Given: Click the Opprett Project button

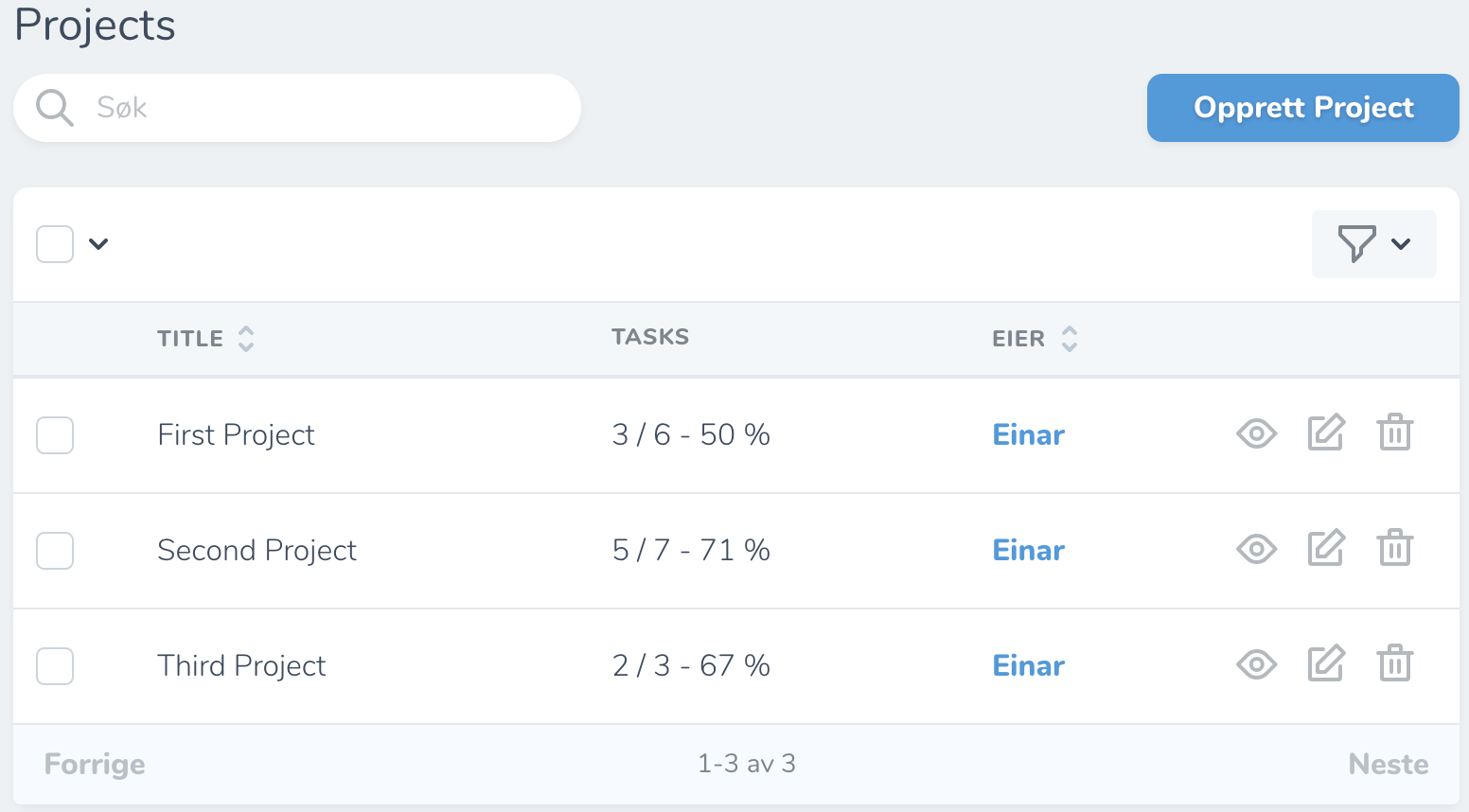Looking at the screenshot, I should [1302, 108].
